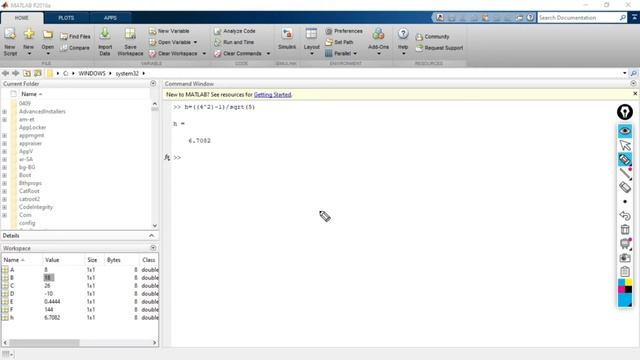Click the help question mark in quick access toolbar
640x360 pixels.
(530, 18)
